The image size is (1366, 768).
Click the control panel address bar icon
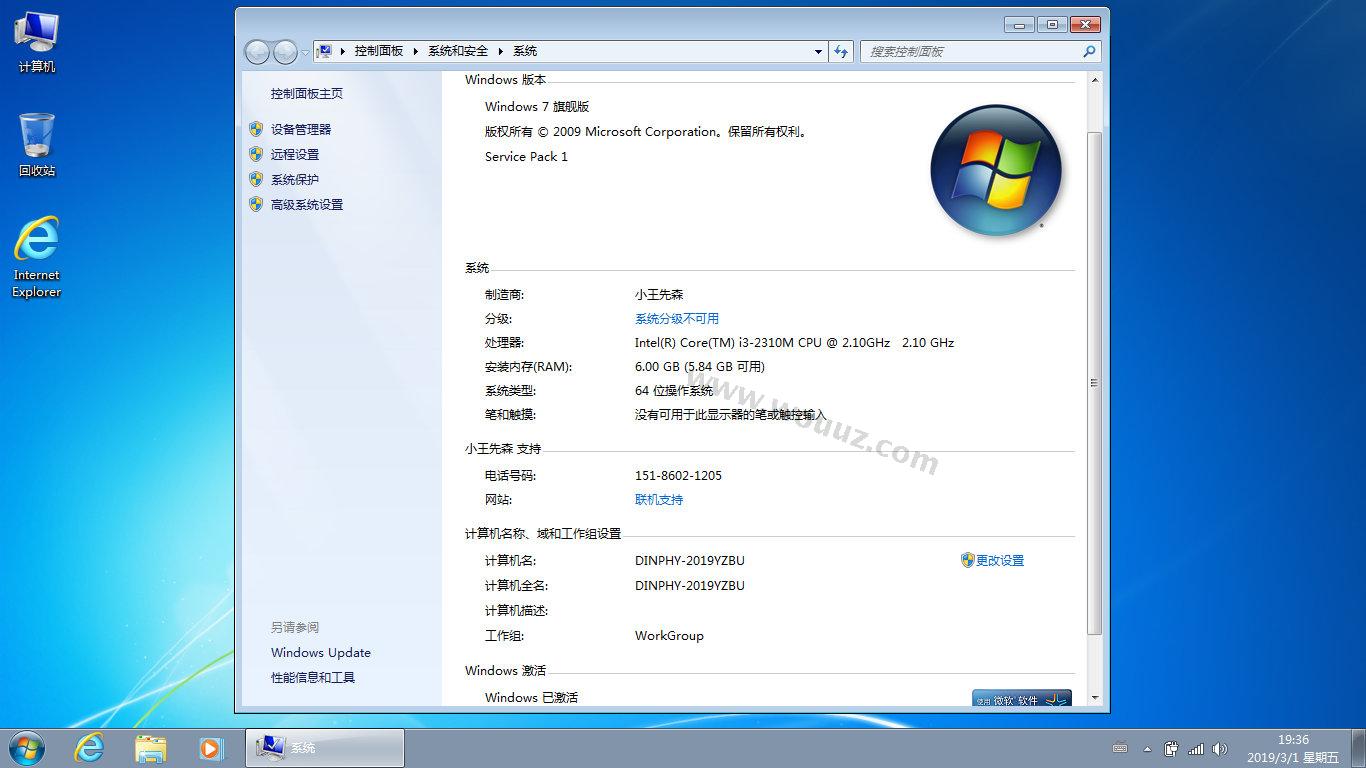point(324,51)
